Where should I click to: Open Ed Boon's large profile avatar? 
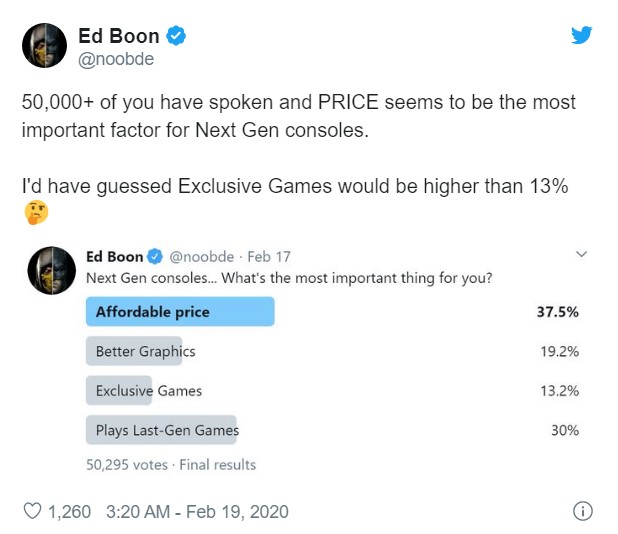45,45
